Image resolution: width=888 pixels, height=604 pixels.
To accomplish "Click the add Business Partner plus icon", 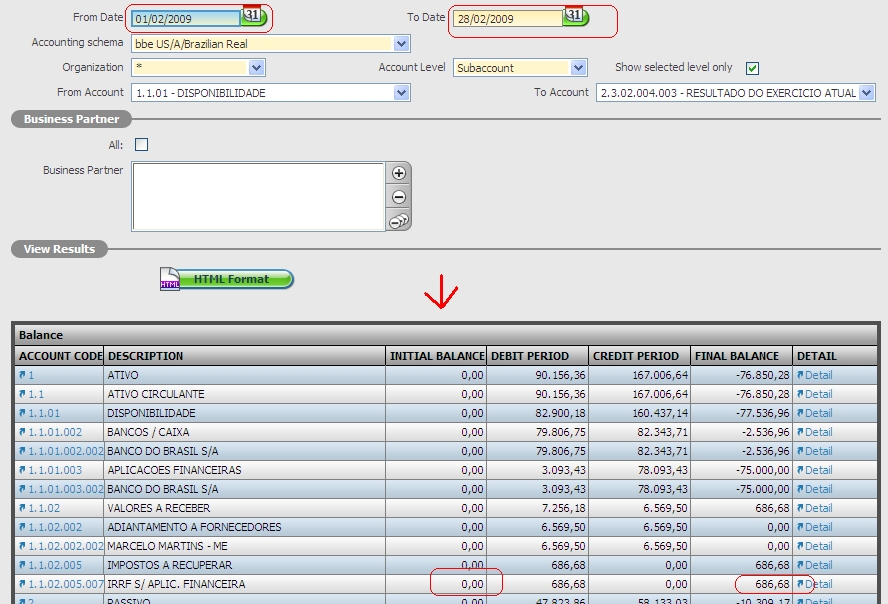I will (x=398, y=173).
